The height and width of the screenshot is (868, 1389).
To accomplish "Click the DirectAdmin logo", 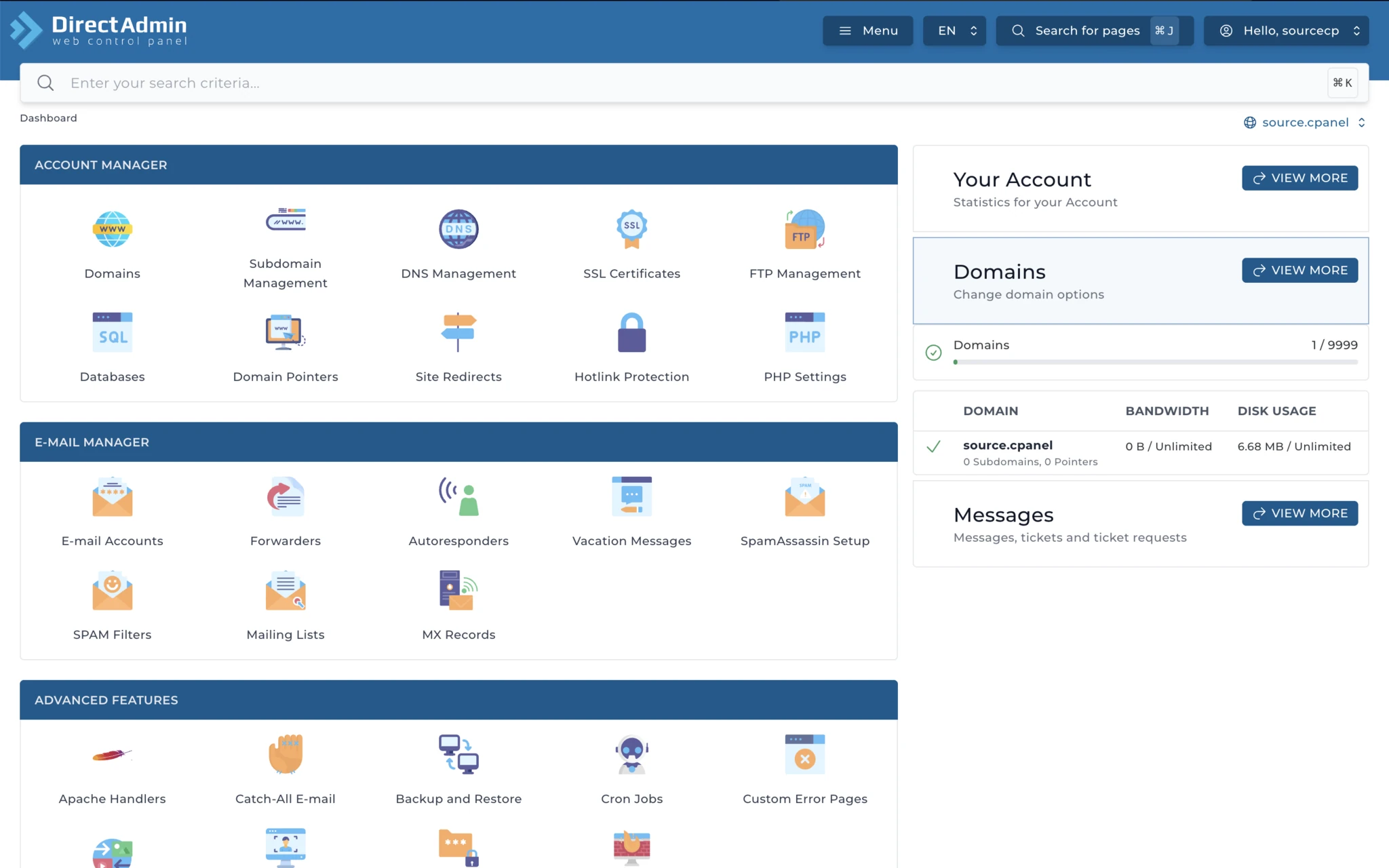I will click(x=98, y=31).
